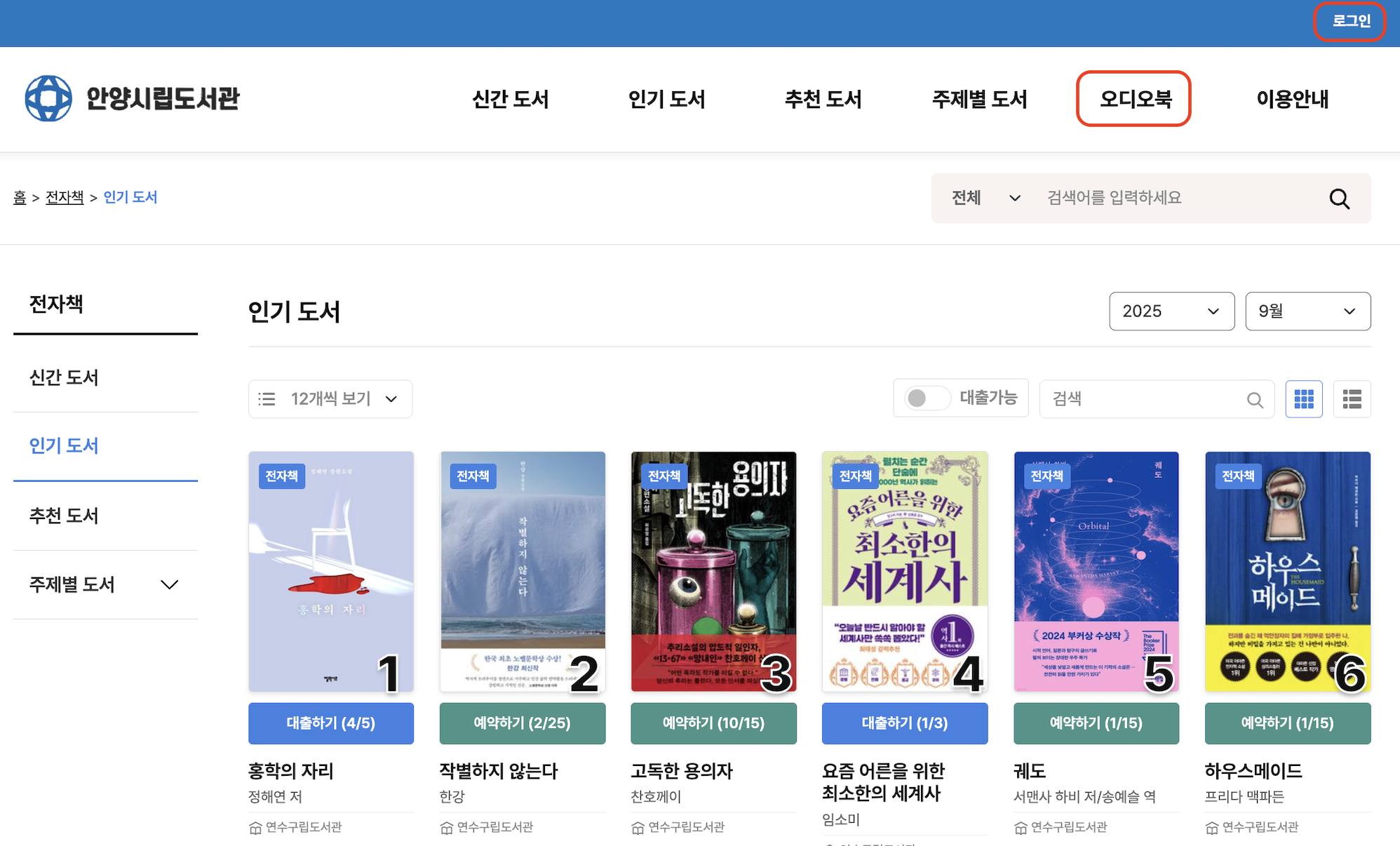Screen dimensions: 1400x846
Task: Click the 12개씩 보기 list icon
Action: 267,399
